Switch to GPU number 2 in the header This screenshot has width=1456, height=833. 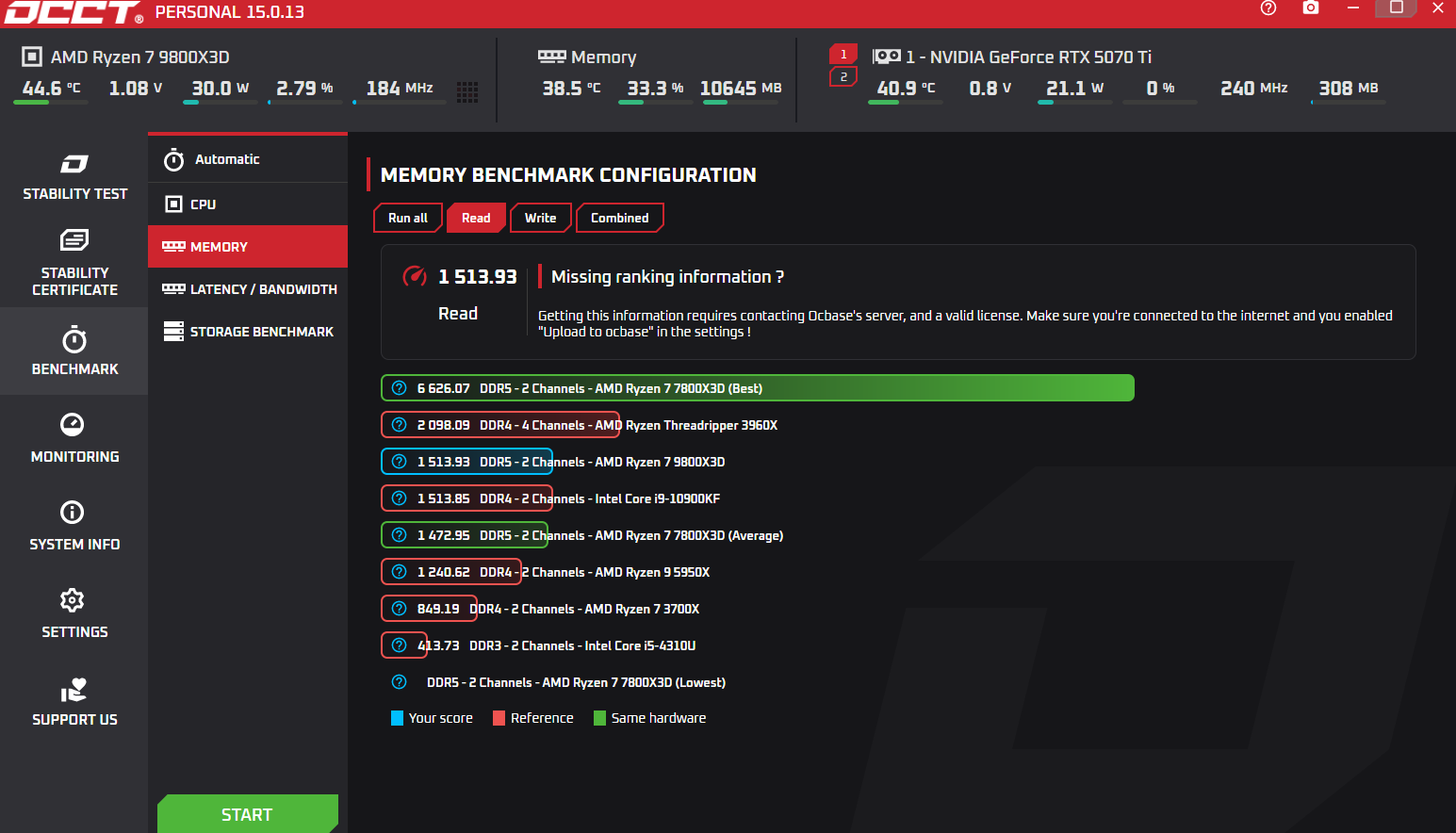(843, 76)
